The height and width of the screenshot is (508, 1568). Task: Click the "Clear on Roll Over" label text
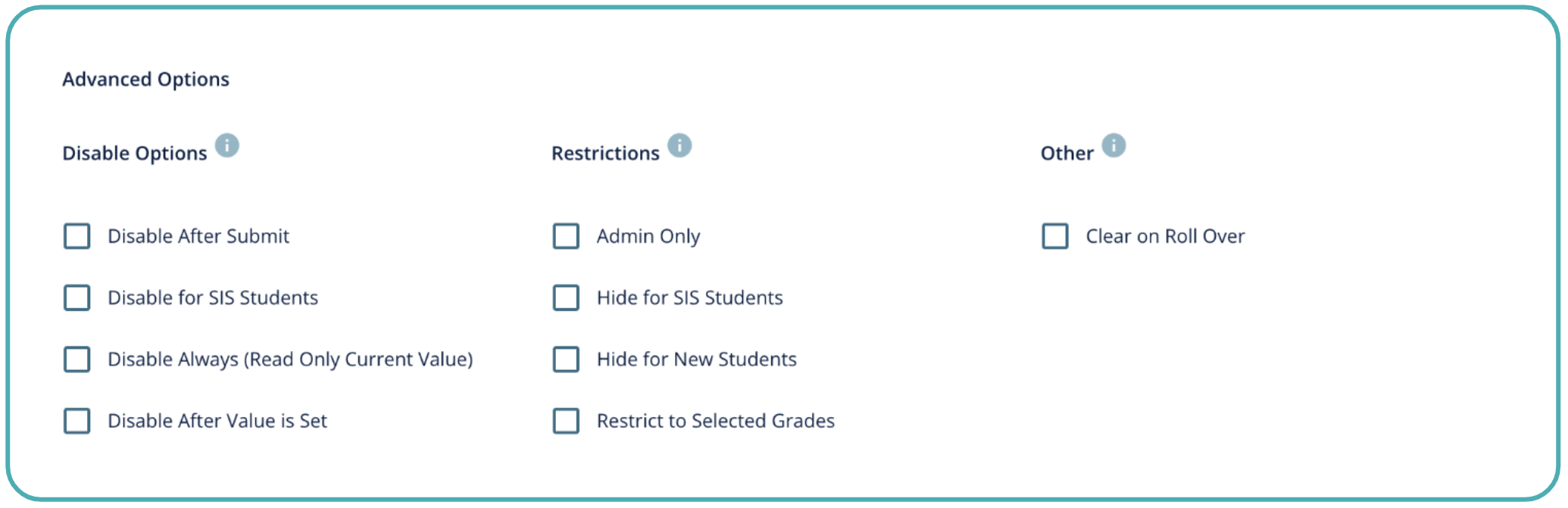pos(1165,237)
